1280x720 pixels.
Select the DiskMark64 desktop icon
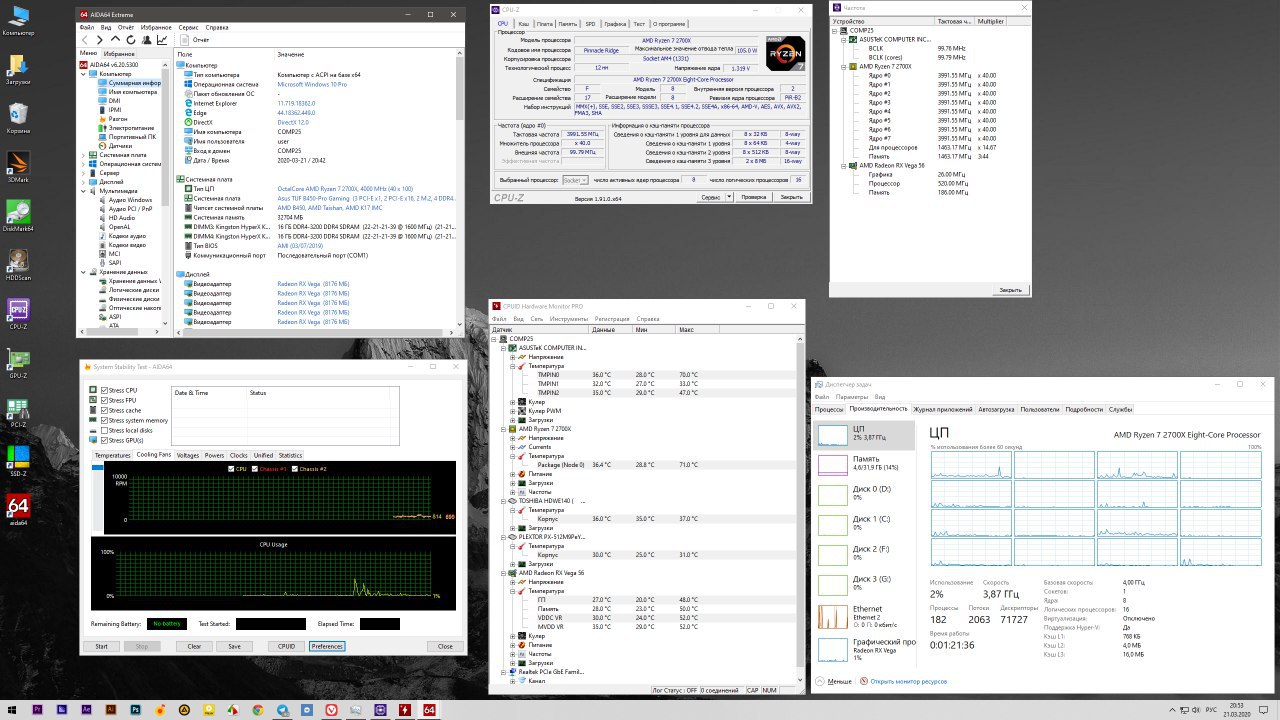[x=18, y=215]
